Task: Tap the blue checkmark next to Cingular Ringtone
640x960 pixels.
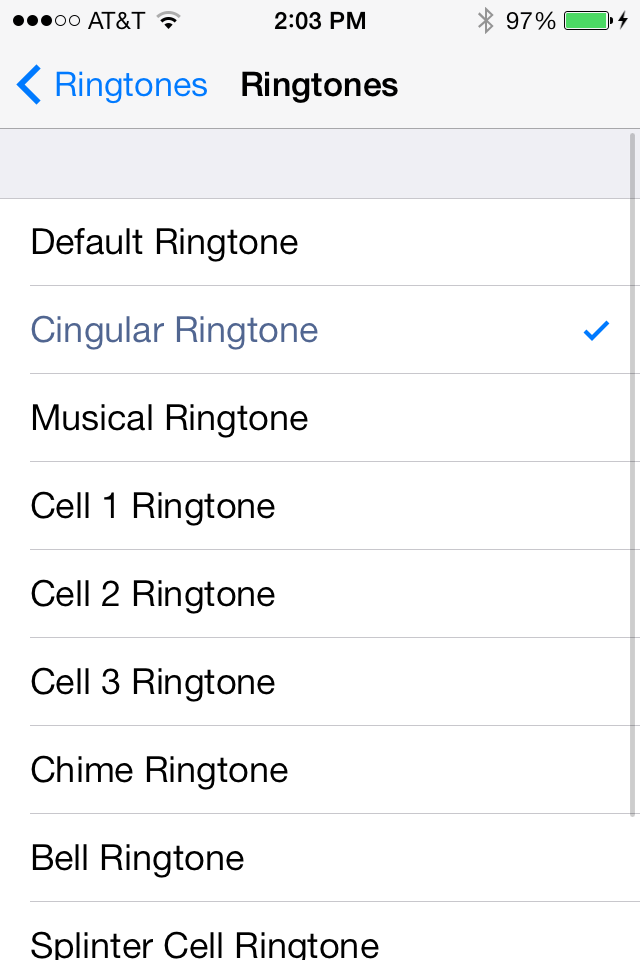Action: [x=596, y=331]
